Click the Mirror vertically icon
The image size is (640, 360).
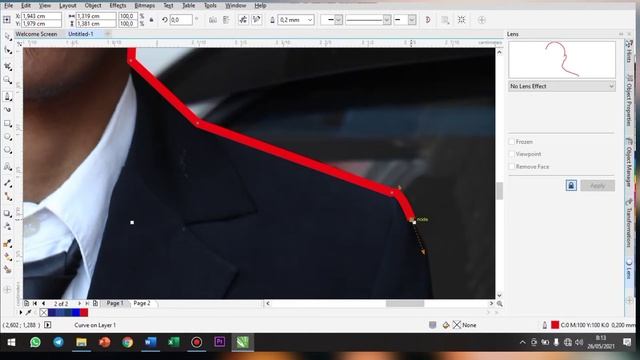pos(226,20)
